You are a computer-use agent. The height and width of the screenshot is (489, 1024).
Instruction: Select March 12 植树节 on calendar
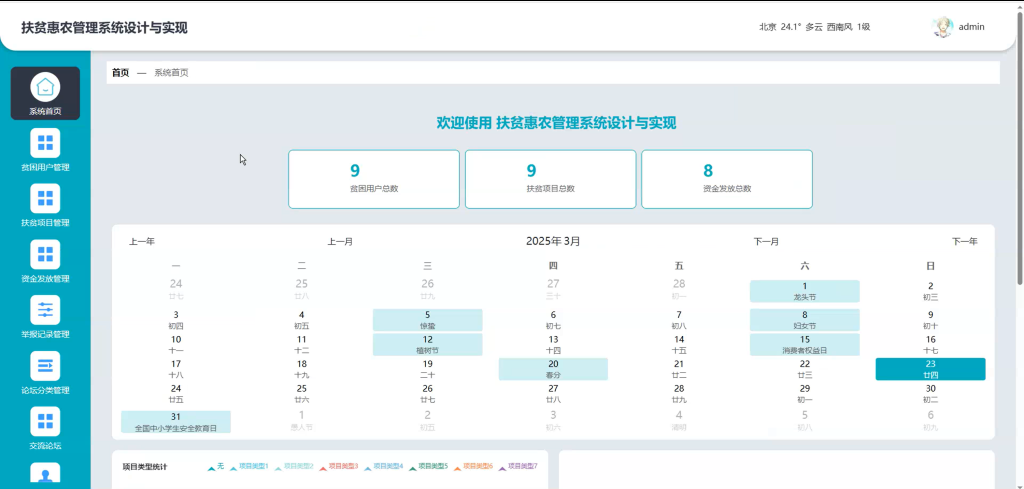(x=427, y=345)
